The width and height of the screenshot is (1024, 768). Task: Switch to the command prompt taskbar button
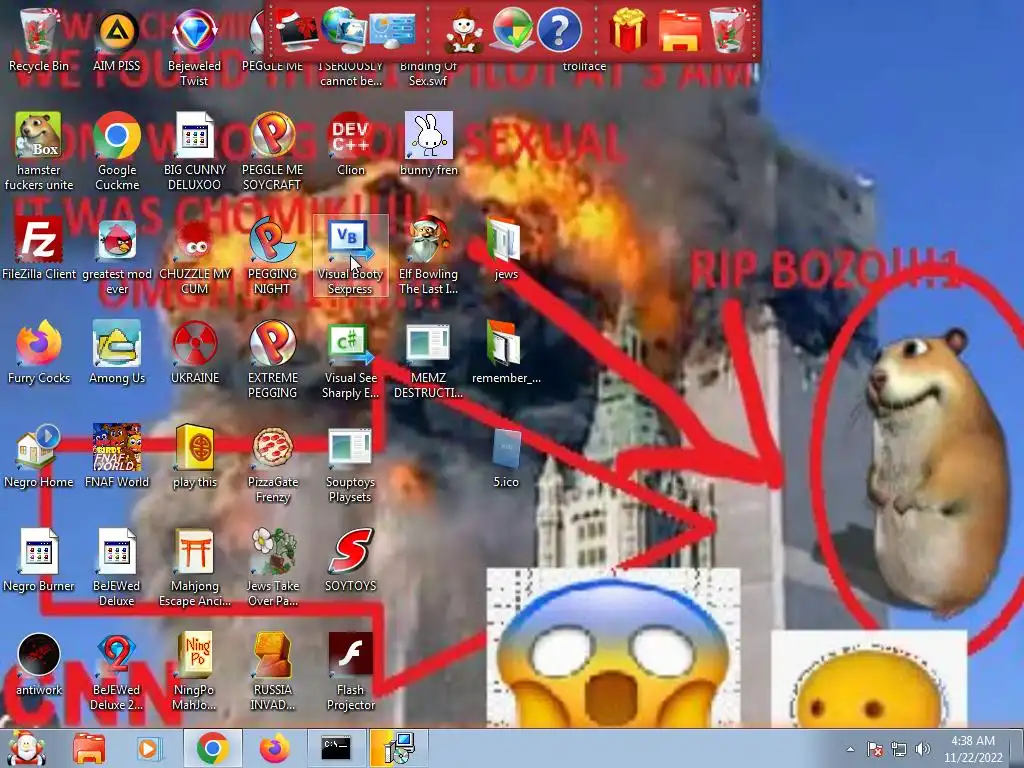point(336,748)
